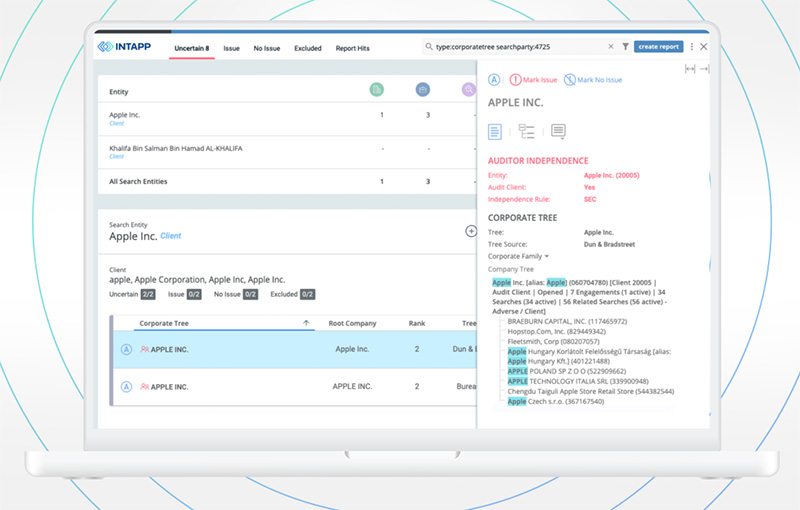The image size is (800, 510).
Task: Open the Report Hits tab
Action: [x=352, y=48]
